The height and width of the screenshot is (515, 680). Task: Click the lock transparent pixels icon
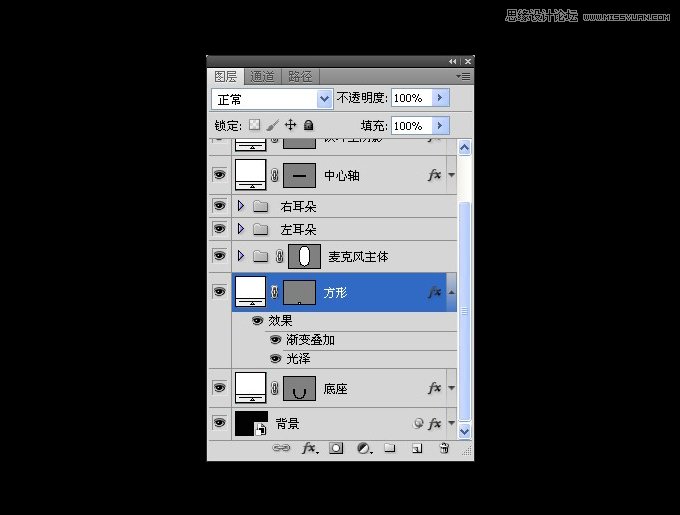[x=254, y=125]
